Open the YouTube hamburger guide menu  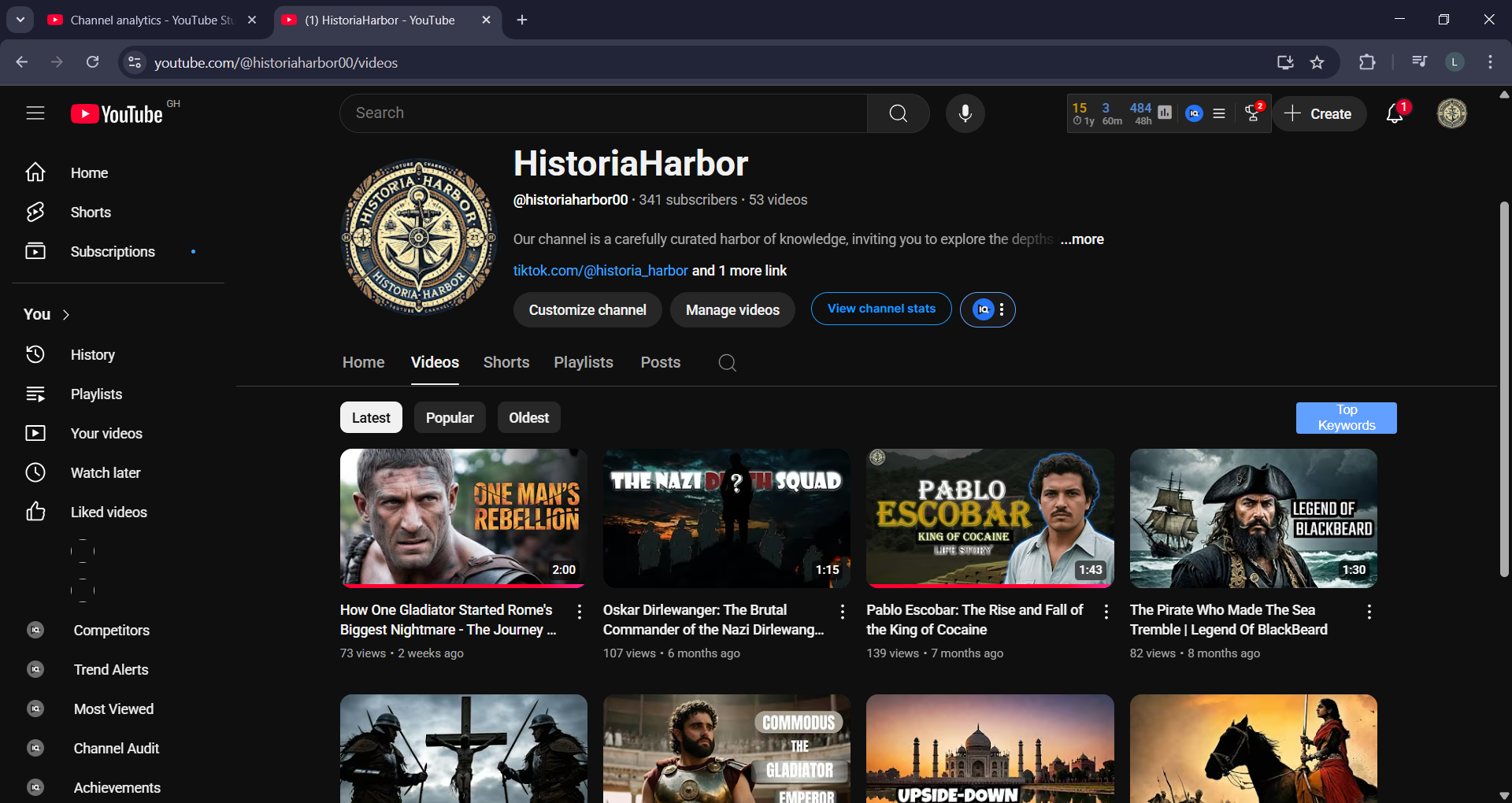coord(35,113)
